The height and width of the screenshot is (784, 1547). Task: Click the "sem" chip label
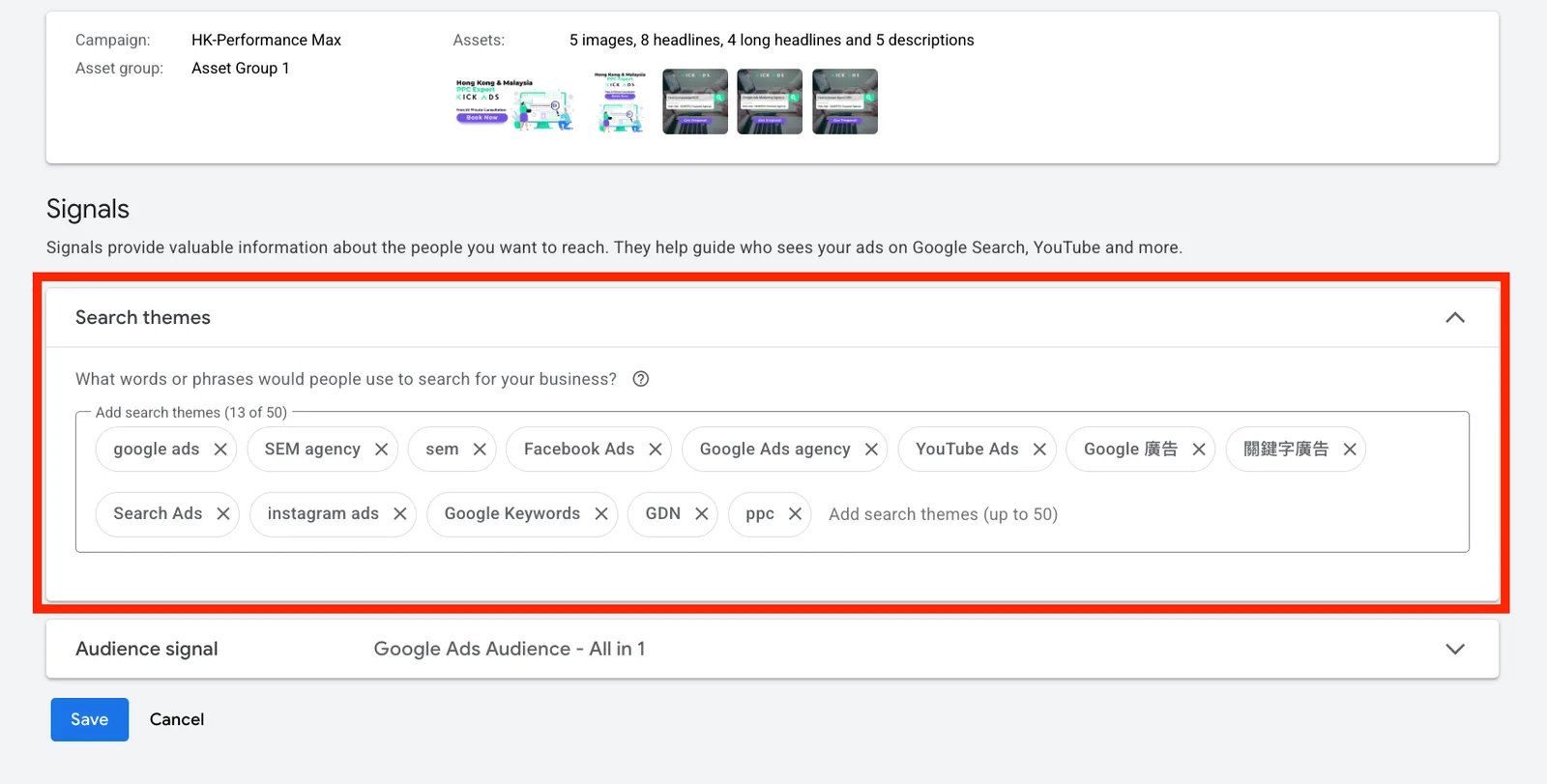coord(442,450)
